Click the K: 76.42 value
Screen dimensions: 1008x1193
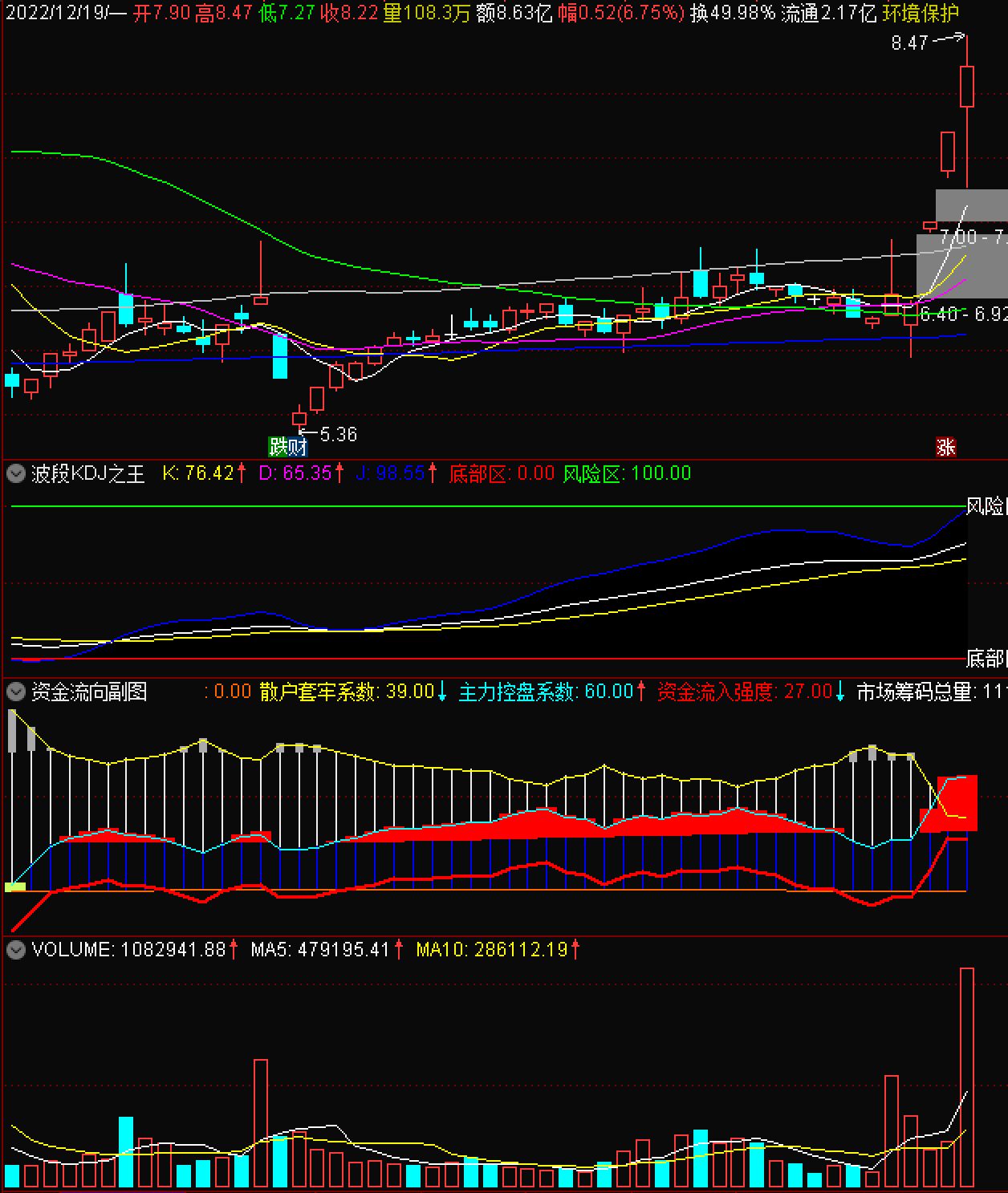204,473
